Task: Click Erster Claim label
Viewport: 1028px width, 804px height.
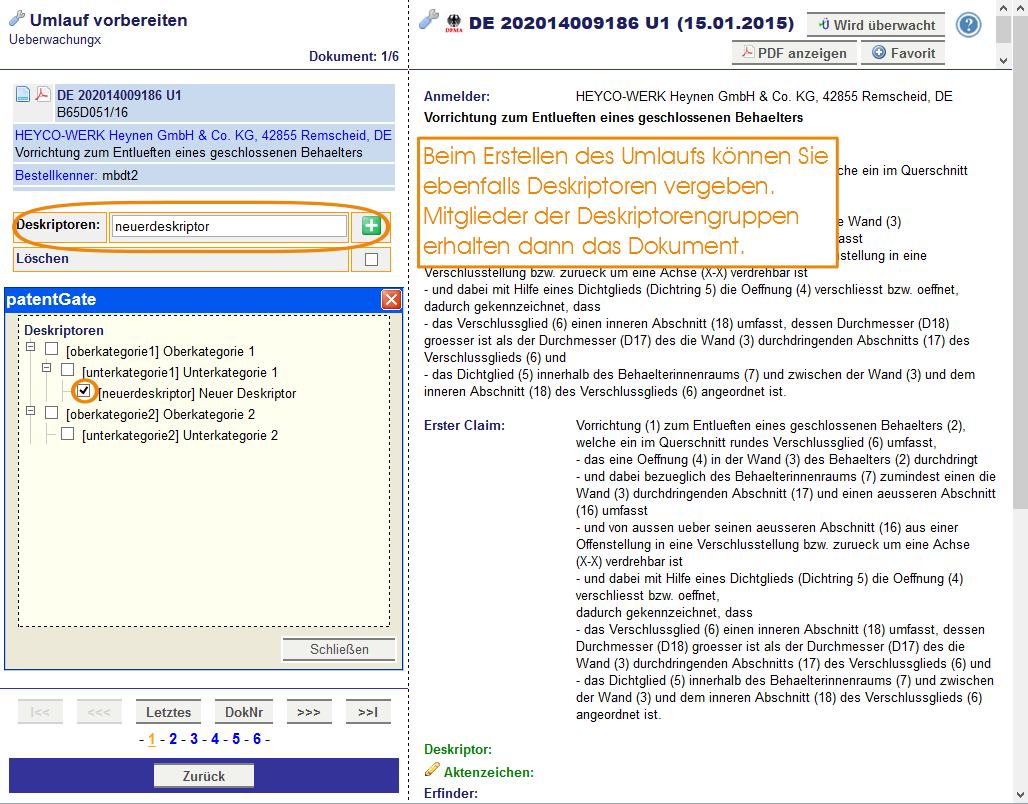Action: tap(464, 425)
